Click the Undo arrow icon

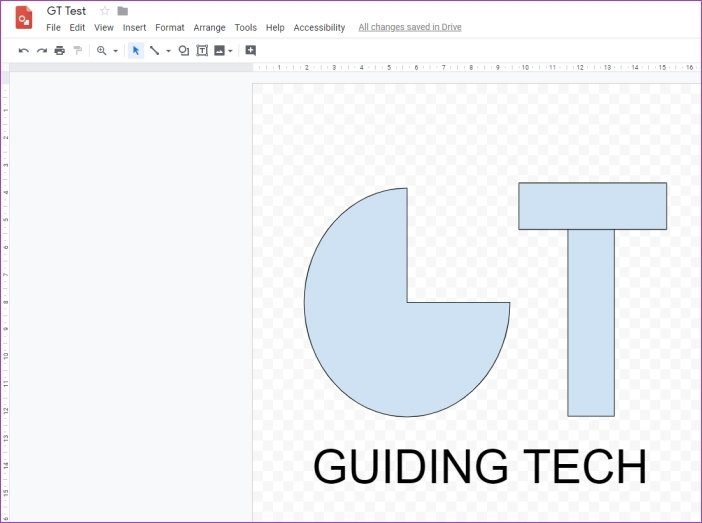point(24,51)
